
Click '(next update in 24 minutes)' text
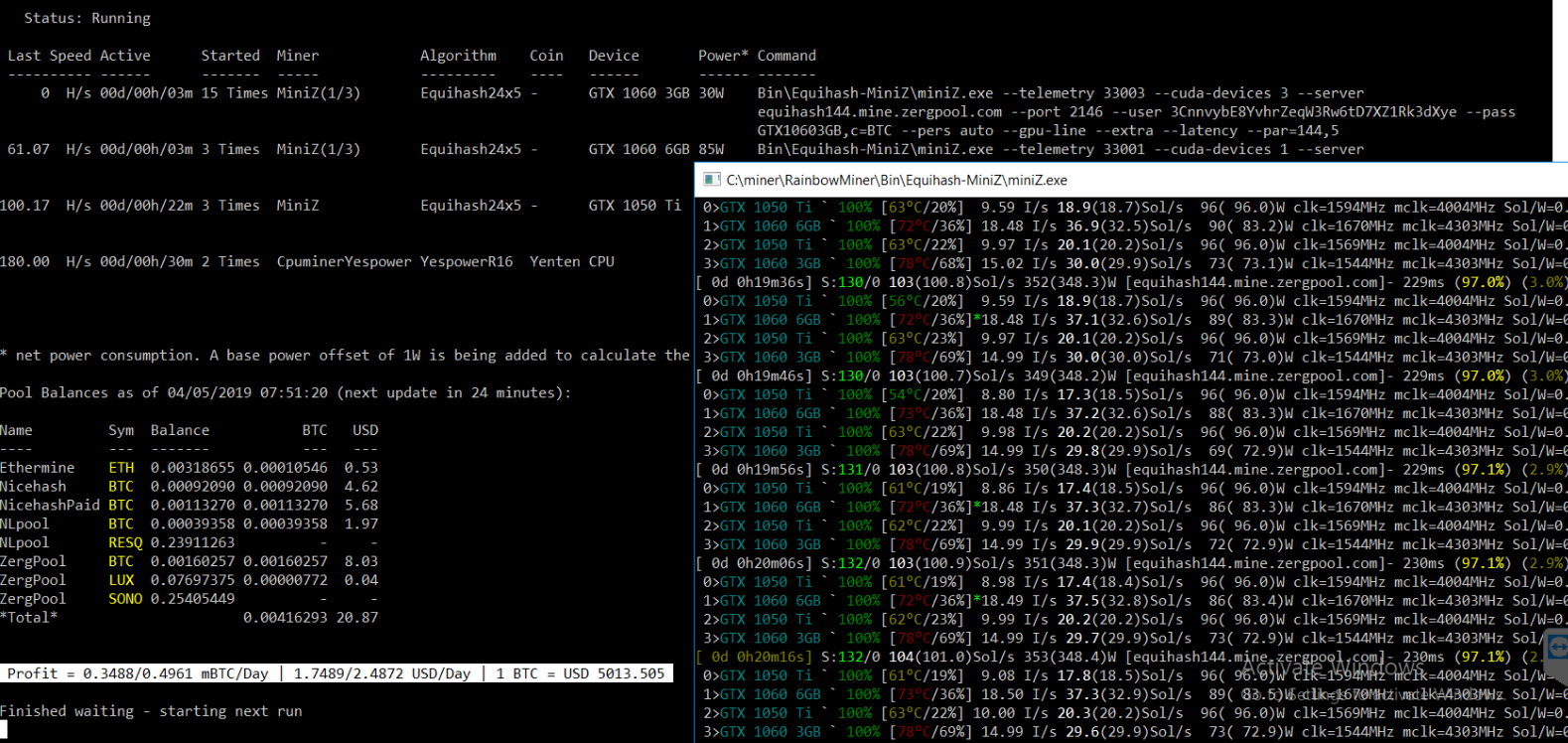[455, 392]
